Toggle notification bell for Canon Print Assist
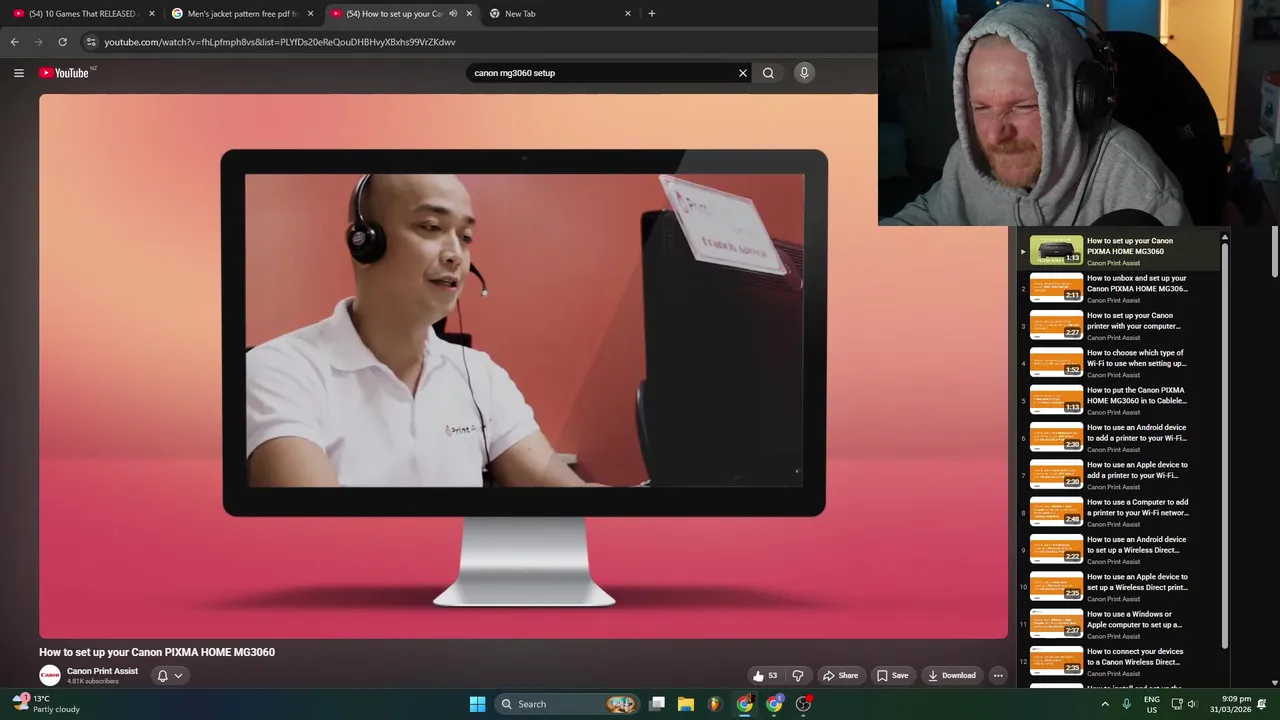 tap(162, 675)
